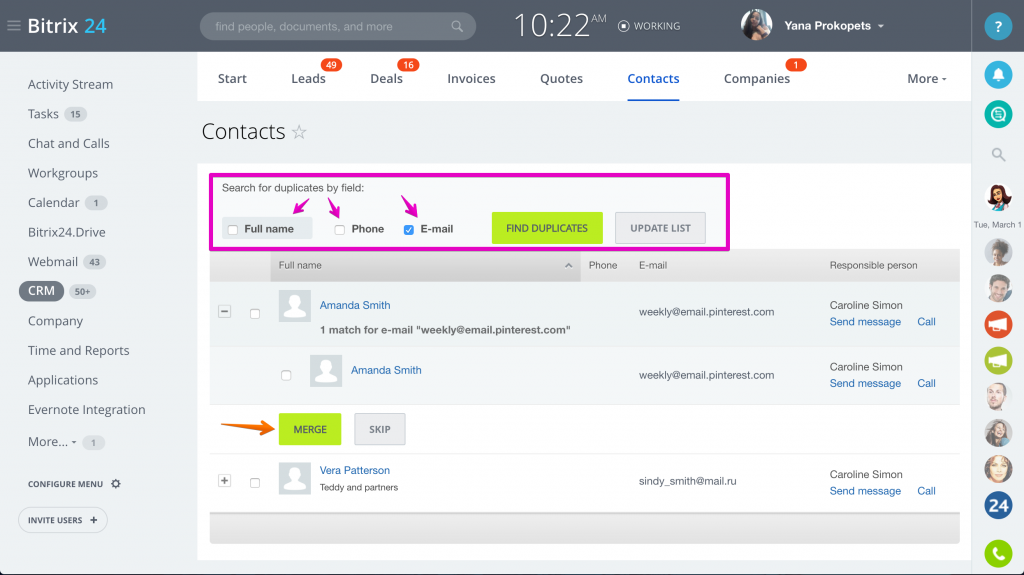Open Yana Prokopets profile avatar
The height and width of the screenshot is (575, 1024).
[756, 25]
